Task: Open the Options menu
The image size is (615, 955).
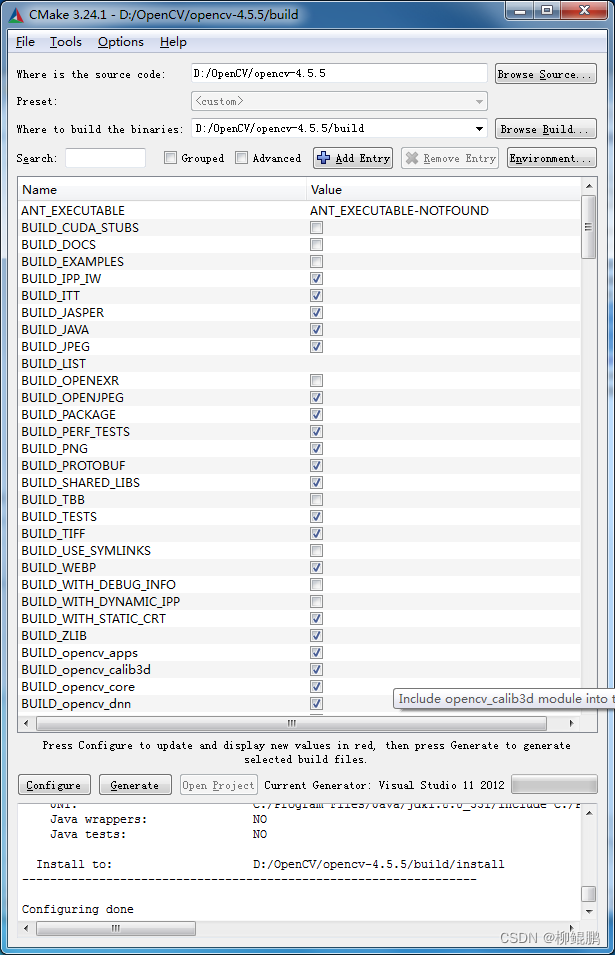Action: (x=121, y=41)
